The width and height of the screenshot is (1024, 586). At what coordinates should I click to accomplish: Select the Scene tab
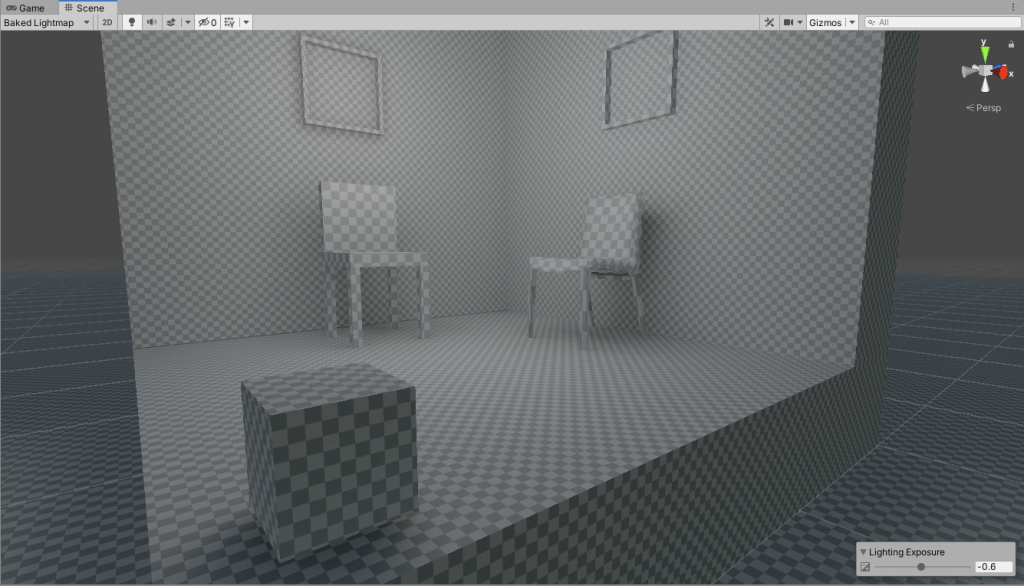coord(84,7)
